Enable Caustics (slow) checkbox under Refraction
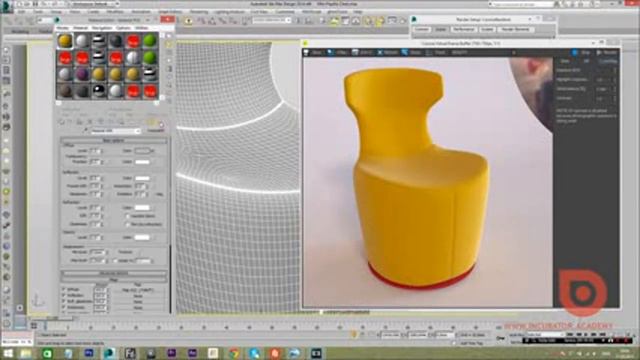This screenshot has width=640, height=360. 127,216
